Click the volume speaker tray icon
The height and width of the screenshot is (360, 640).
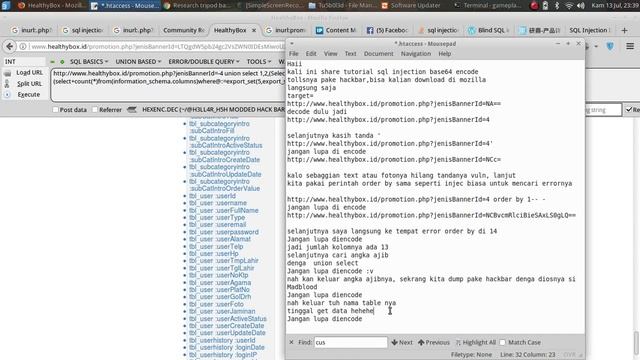581,6
